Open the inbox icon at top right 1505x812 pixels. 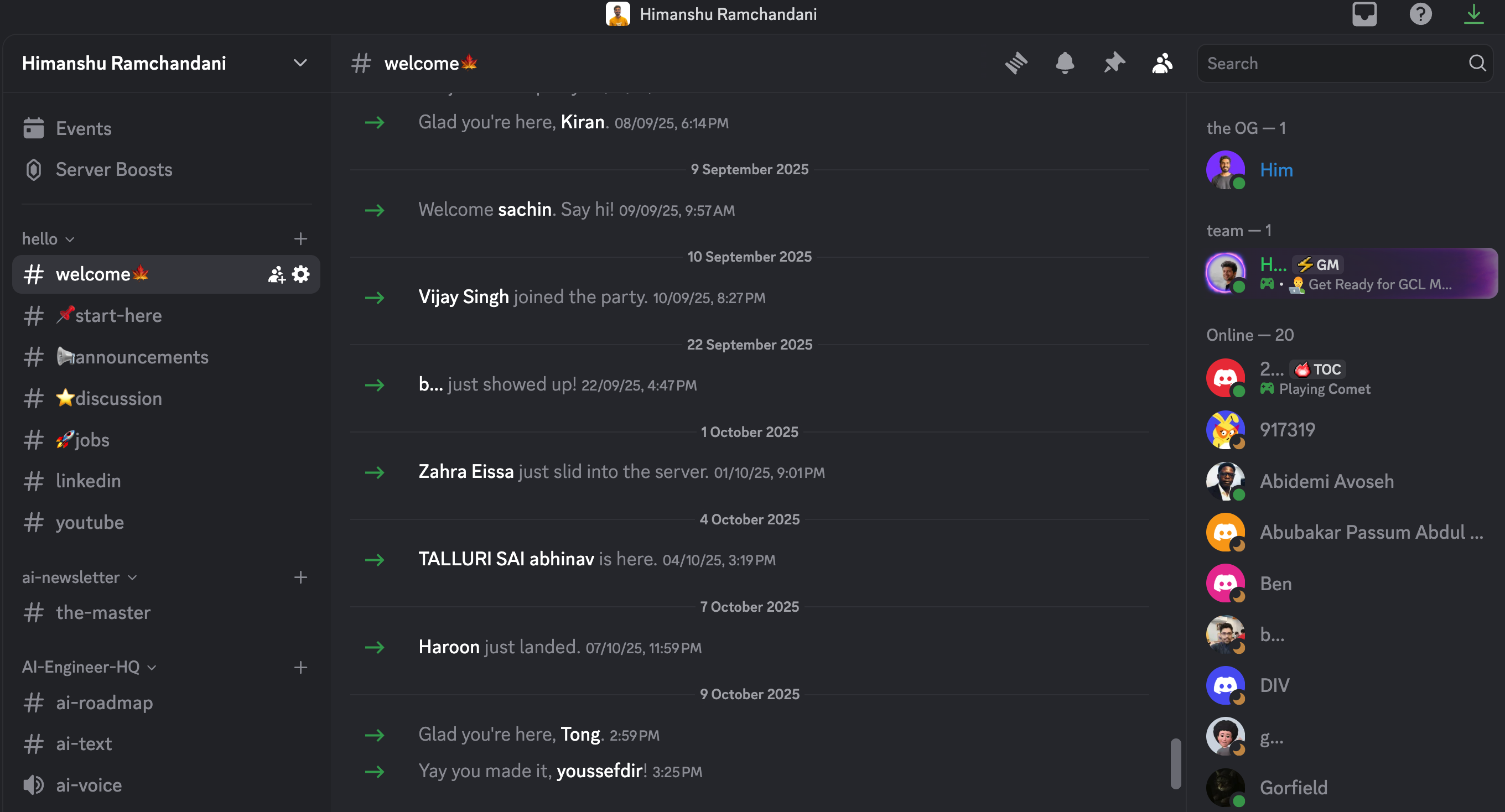click(x=1365, y=14)
